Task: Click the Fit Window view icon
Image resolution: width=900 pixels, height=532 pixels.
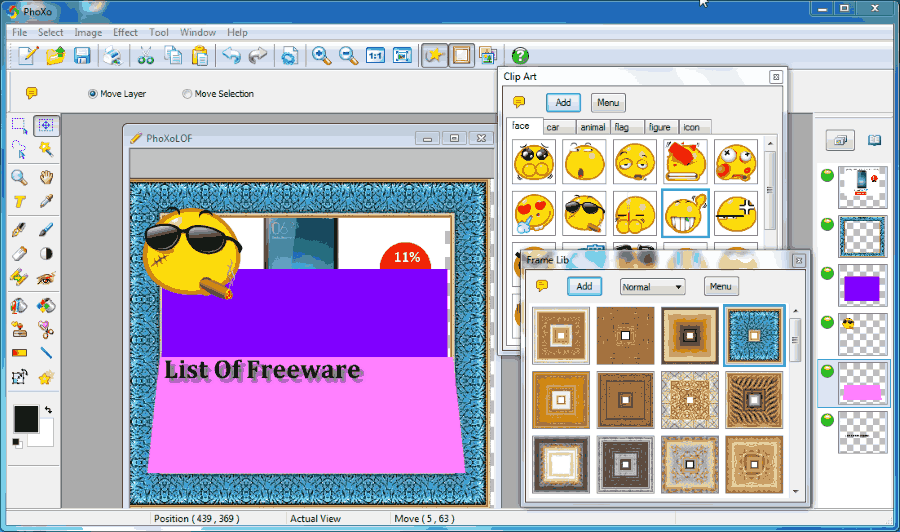Action: (402, 56)
